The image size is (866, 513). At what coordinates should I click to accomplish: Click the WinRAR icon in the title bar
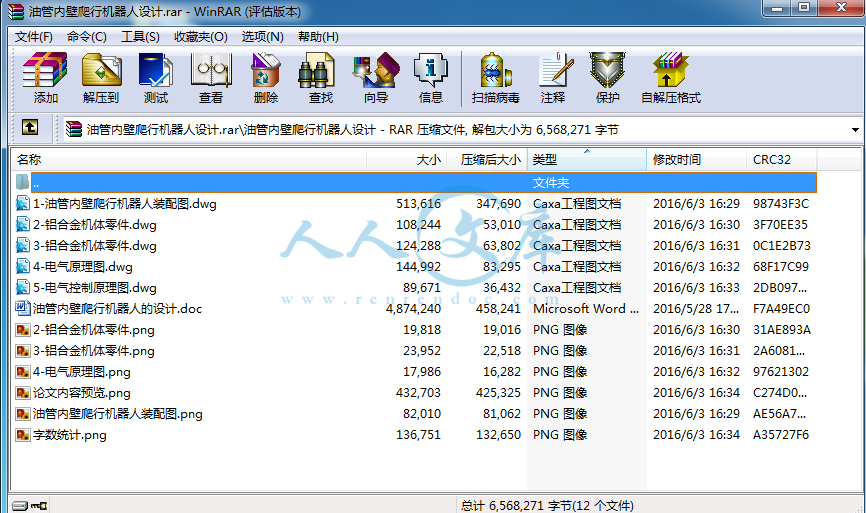tap(15, 11)
